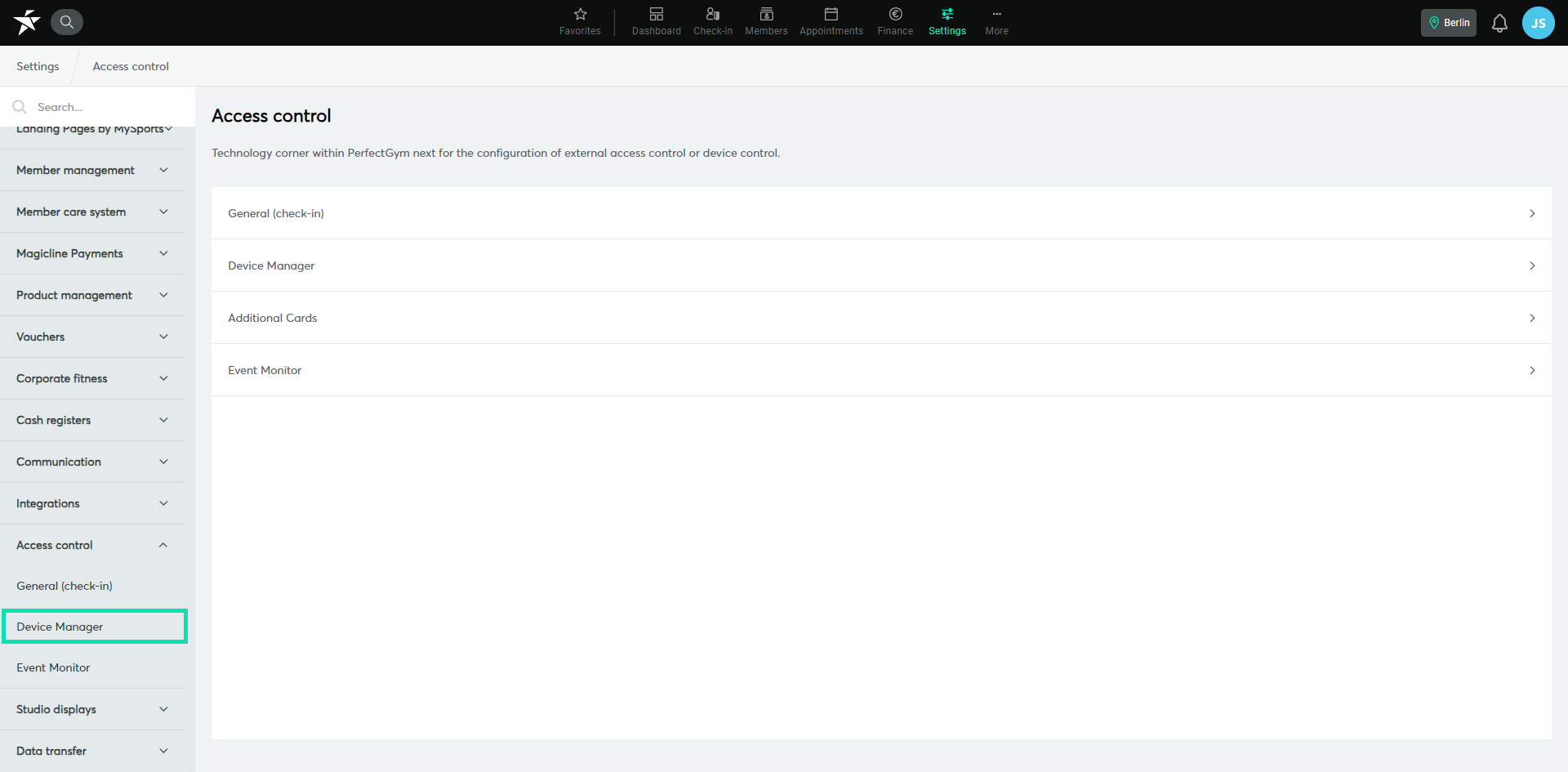Click the sidebar search magnifier icon
The image size is (1568, 772).
pos(20,107)
